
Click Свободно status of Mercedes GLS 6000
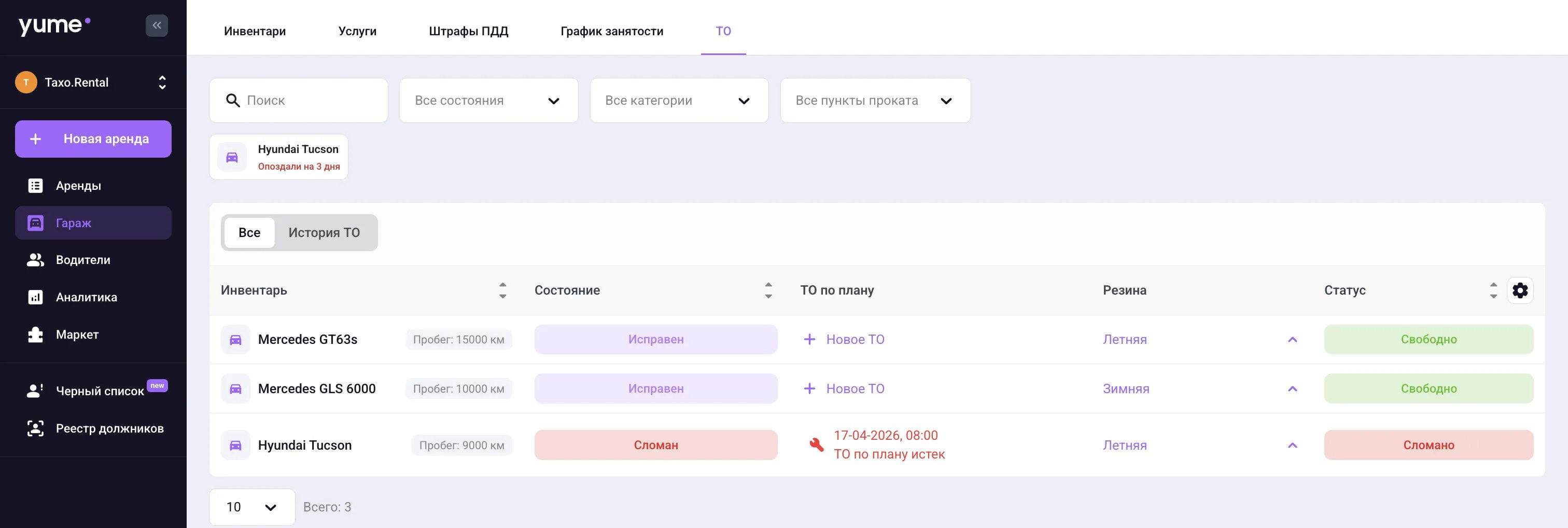tap(1429, 388)
